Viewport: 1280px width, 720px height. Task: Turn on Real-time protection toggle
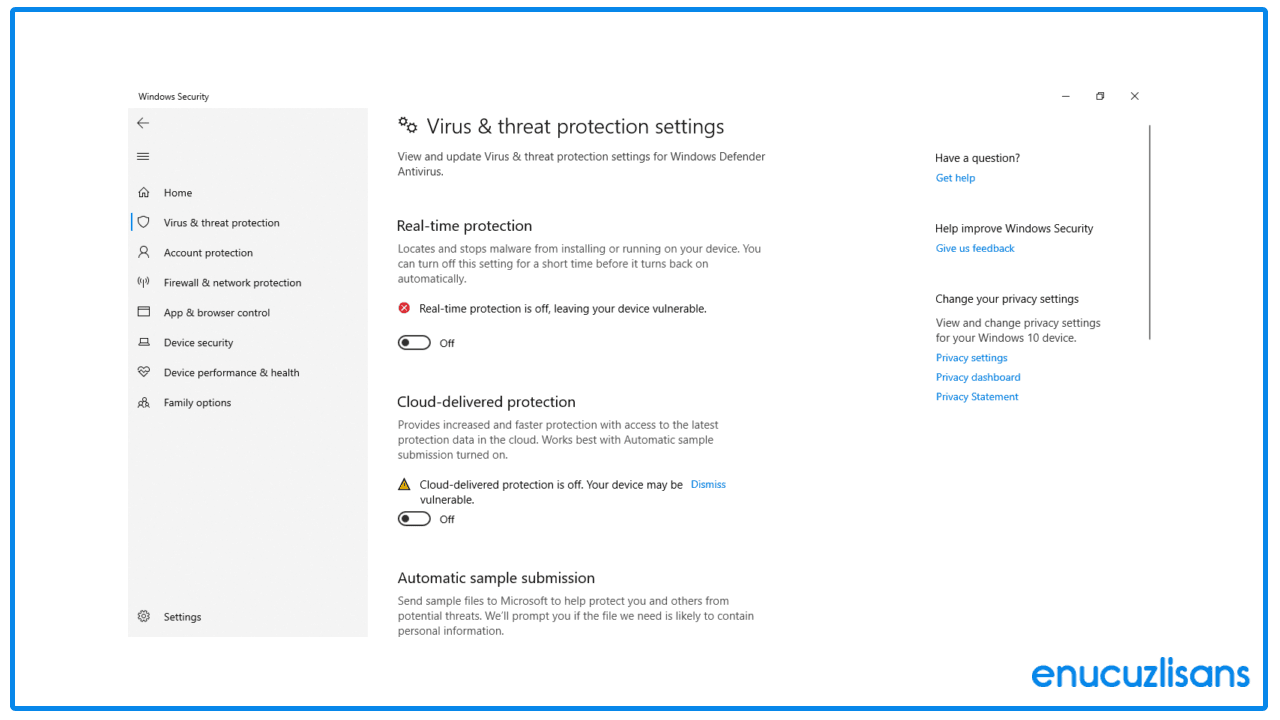point(413,342)
